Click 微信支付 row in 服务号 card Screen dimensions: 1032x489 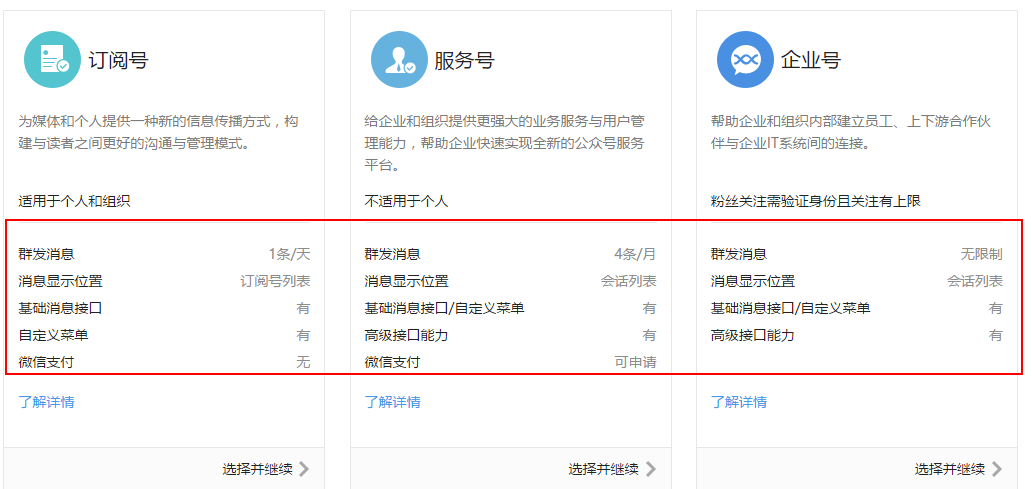tap(510, 362)
